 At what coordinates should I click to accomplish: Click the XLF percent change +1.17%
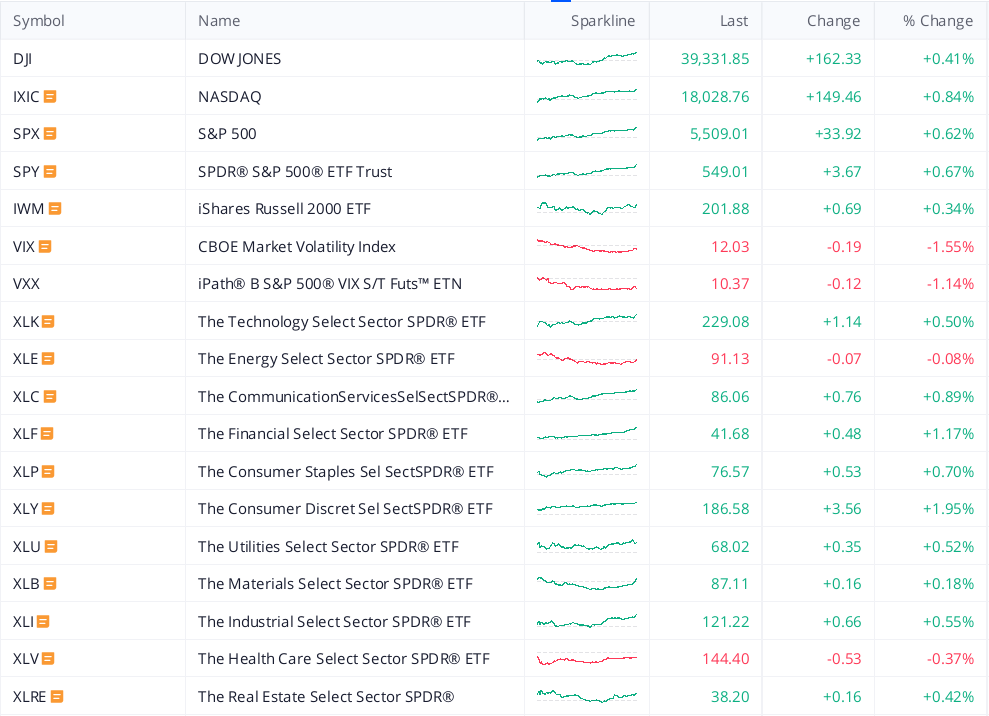tap(949, 434)
